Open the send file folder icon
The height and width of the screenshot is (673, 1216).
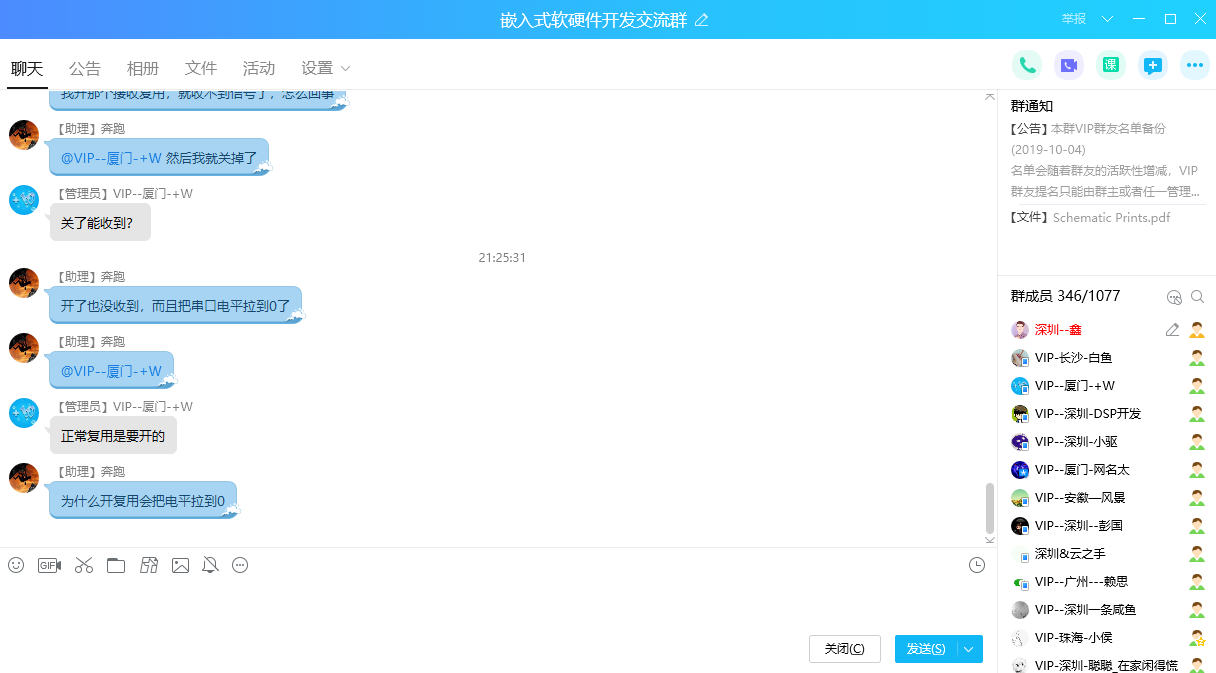coord(115,565)
